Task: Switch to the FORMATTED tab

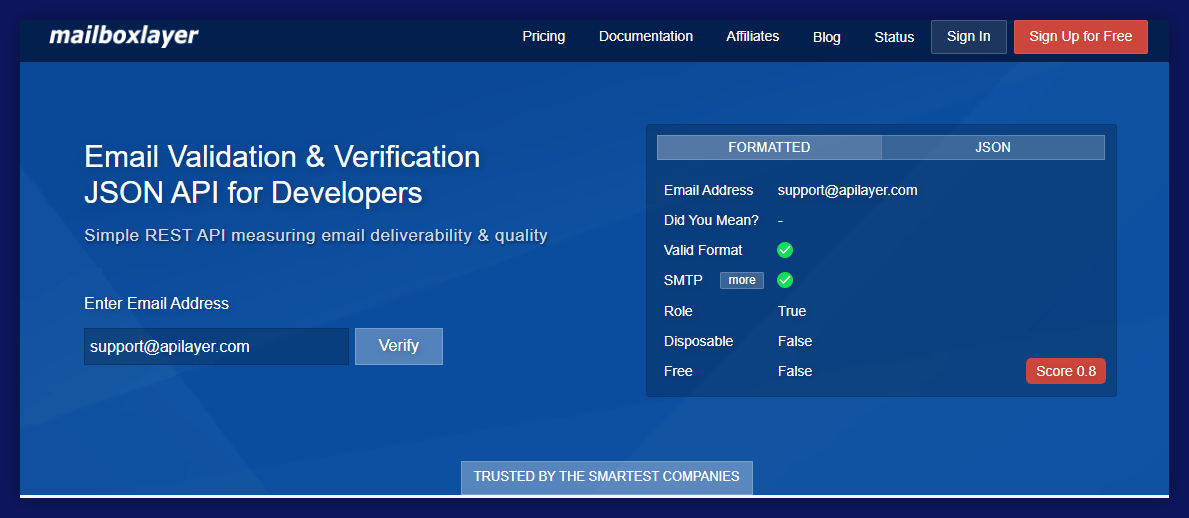Action: point(769,147)
